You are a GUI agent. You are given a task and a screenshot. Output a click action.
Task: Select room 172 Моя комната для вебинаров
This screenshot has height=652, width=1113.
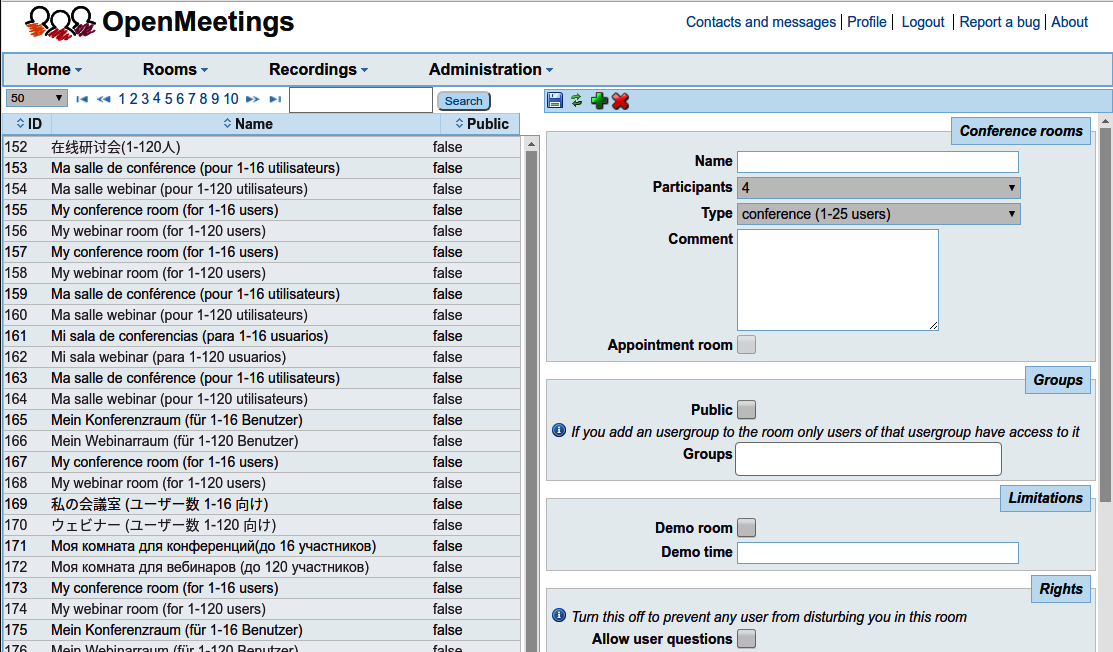(x=261, y=567)
